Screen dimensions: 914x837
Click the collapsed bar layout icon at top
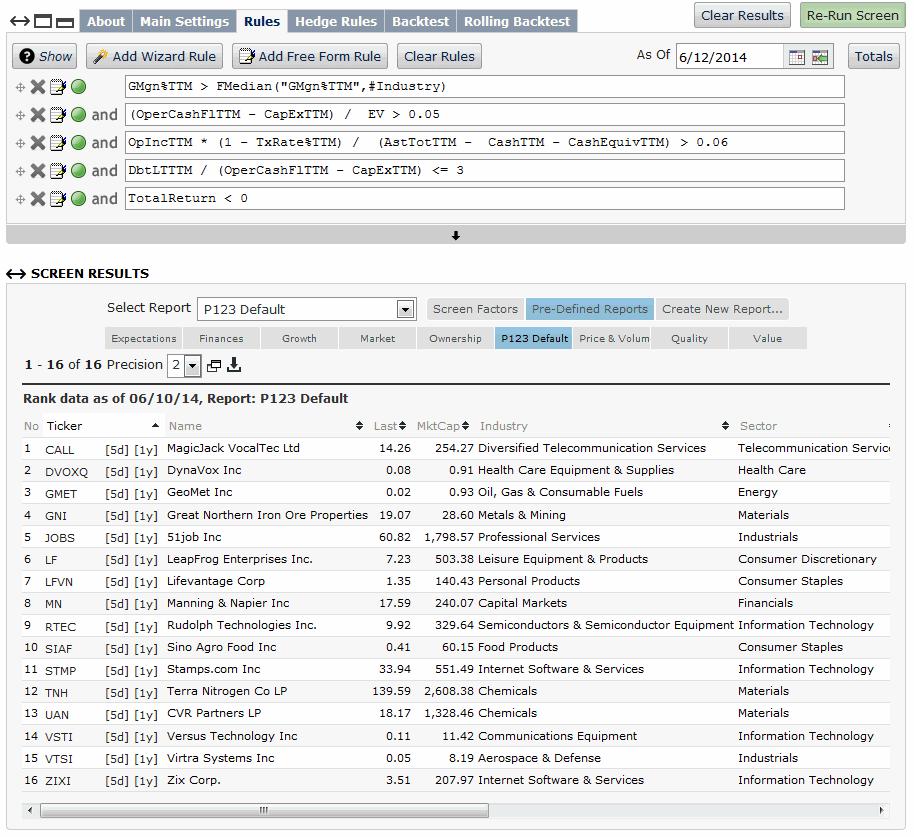click(65, 22)
